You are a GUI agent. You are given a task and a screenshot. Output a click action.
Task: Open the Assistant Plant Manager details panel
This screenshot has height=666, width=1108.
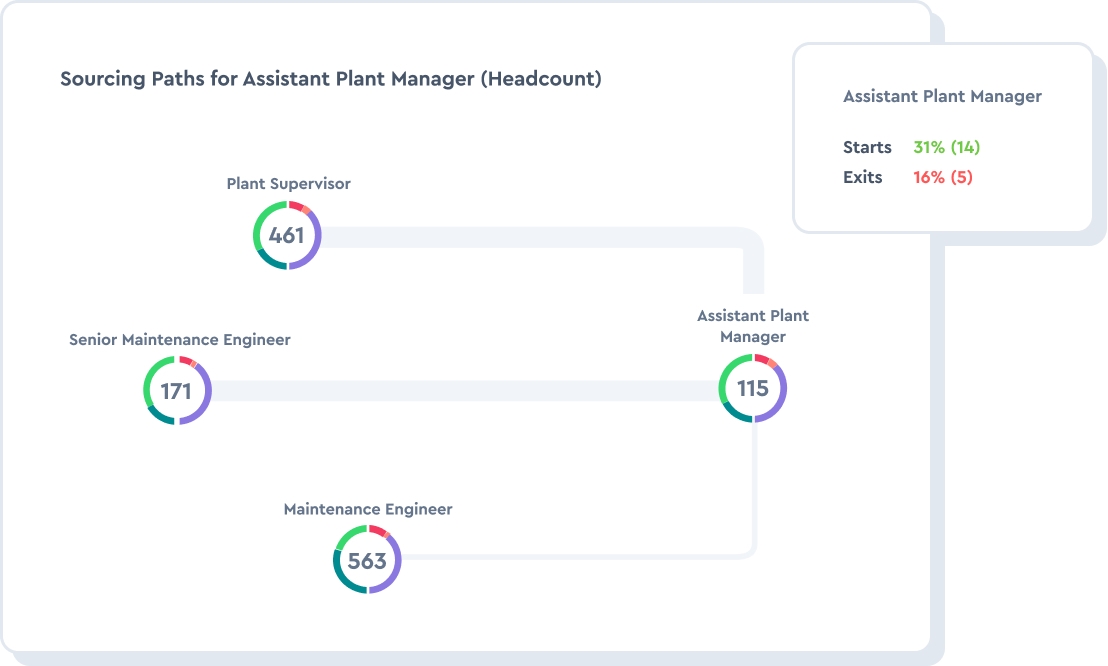943,138
